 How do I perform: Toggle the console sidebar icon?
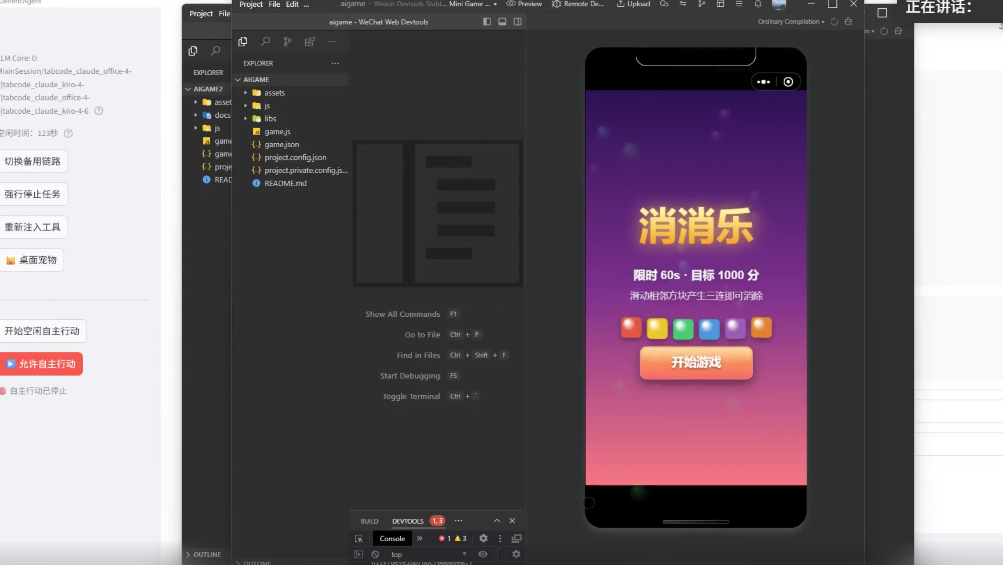pyautogui.click(x=358, y=554)
